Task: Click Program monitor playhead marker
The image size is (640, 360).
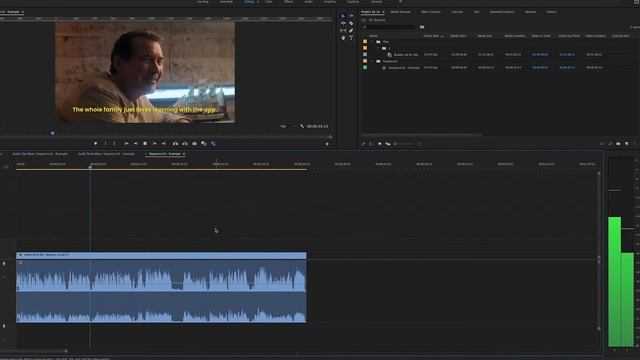Action: (52, 133)
